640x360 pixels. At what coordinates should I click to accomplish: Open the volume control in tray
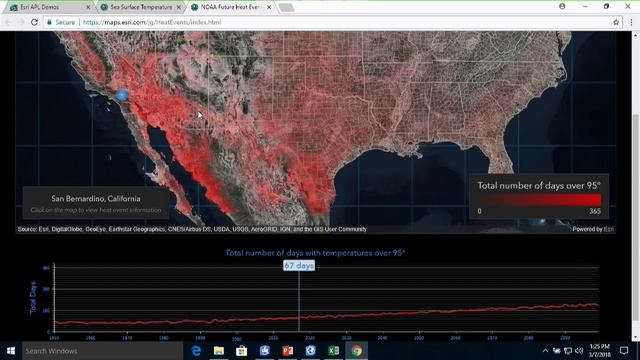click(x=579, y=351)
